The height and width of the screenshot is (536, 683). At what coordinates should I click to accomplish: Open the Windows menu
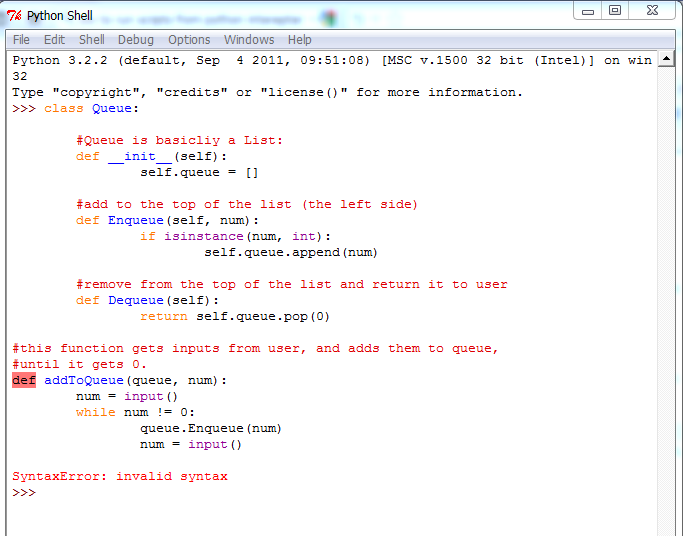pos(249,40)
